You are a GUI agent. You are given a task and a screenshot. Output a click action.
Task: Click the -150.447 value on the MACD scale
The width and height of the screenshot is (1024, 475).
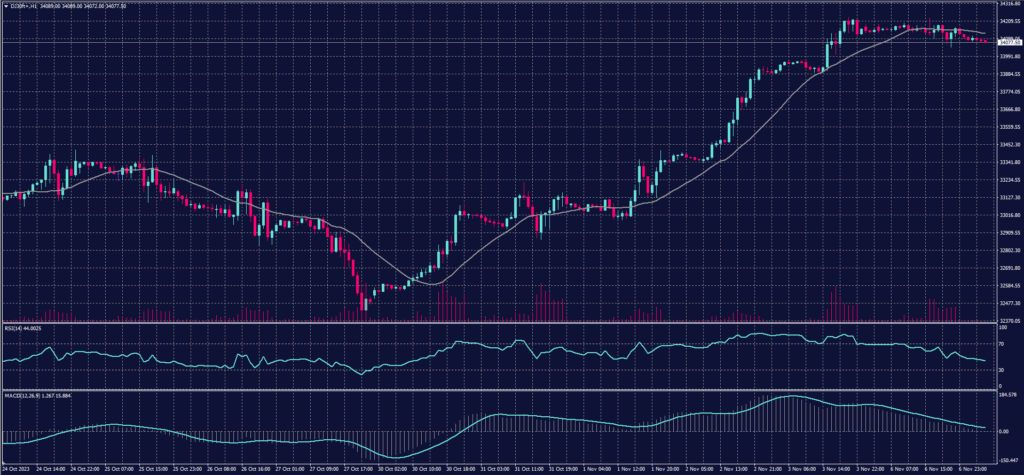(x=1007, y=459)
